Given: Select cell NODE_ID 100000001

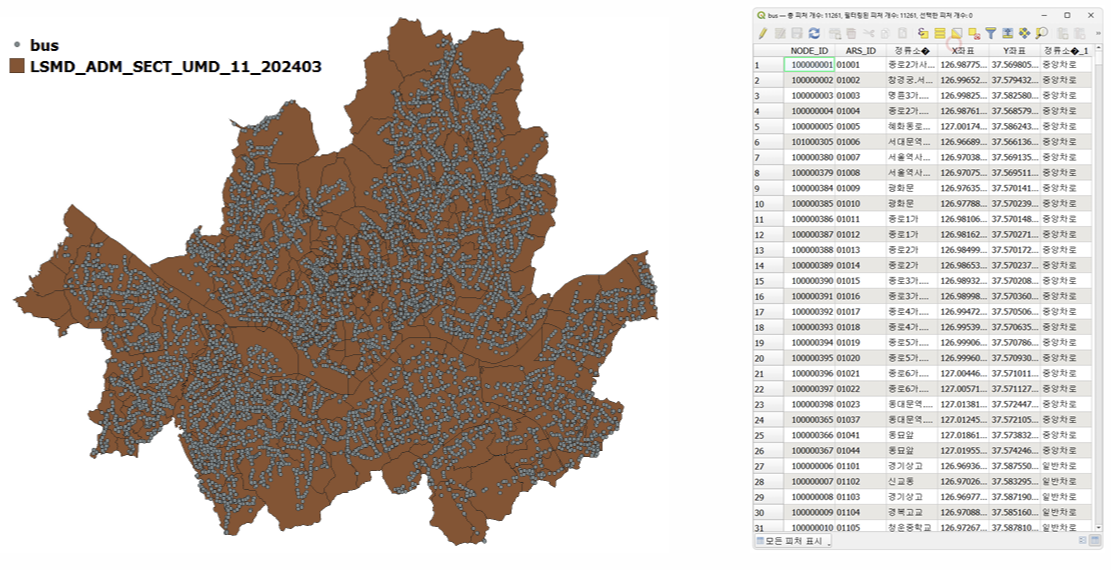Looking at the screenshot, I should 809,65.
